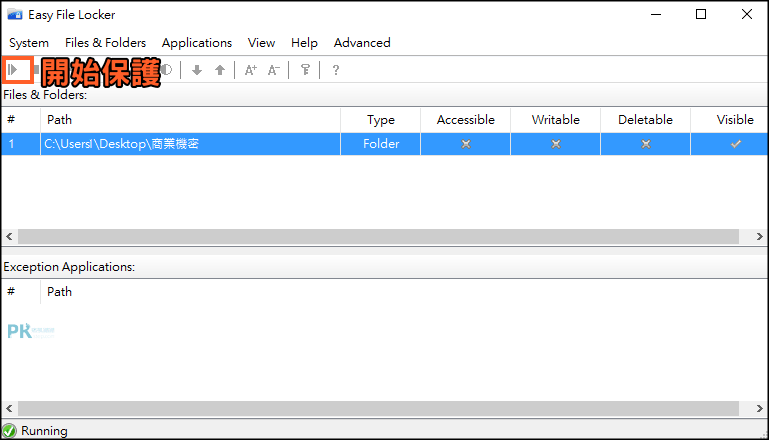Click the password key icon

pyautogui.click(x=305, y=70)
